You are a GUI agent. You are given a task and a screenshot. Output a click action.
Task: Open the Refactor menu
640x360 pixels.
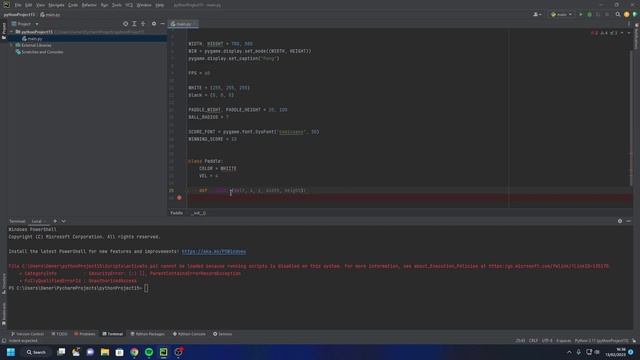[x=89, y=5]
